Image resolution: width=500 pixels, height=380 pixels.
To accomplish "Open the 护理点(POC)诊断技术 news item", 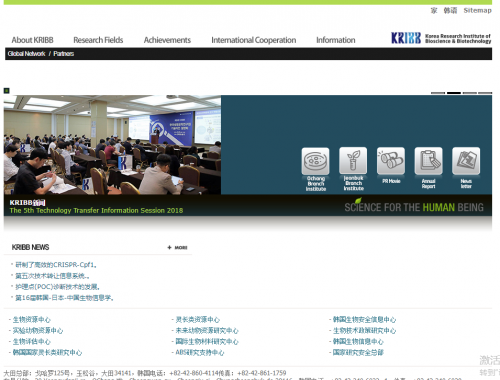I will [57, 287].
